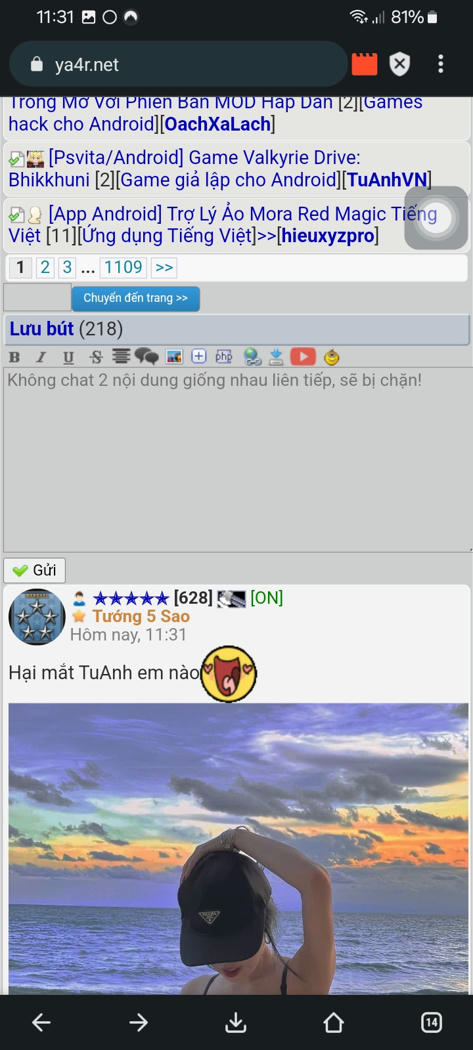Insert link using globe icon

[252, 357]
